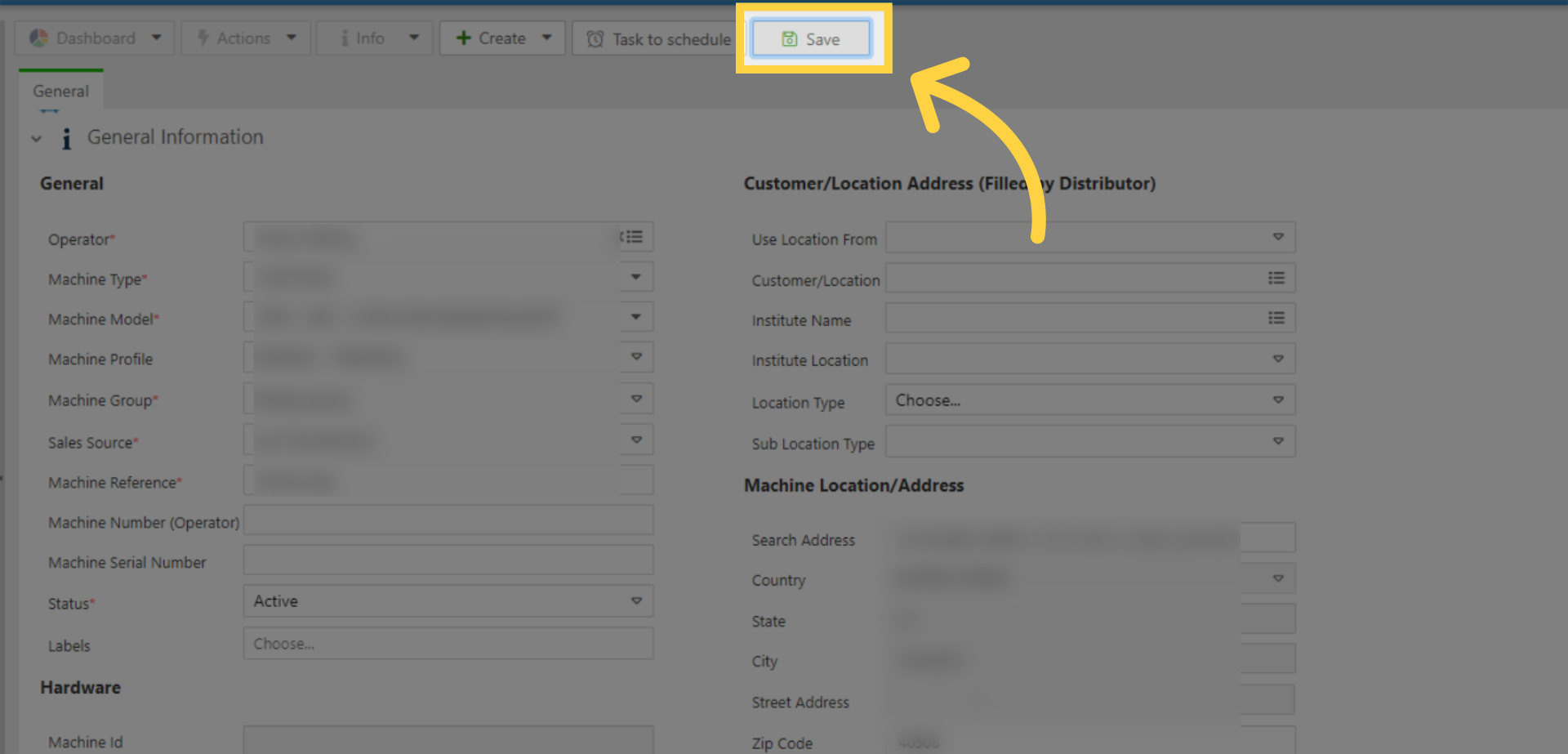Image resolution: width=1568 pixels, height=754 pixels.
Task: Expand the Machine Model dropdown
Action: click(x=635, y=317)
